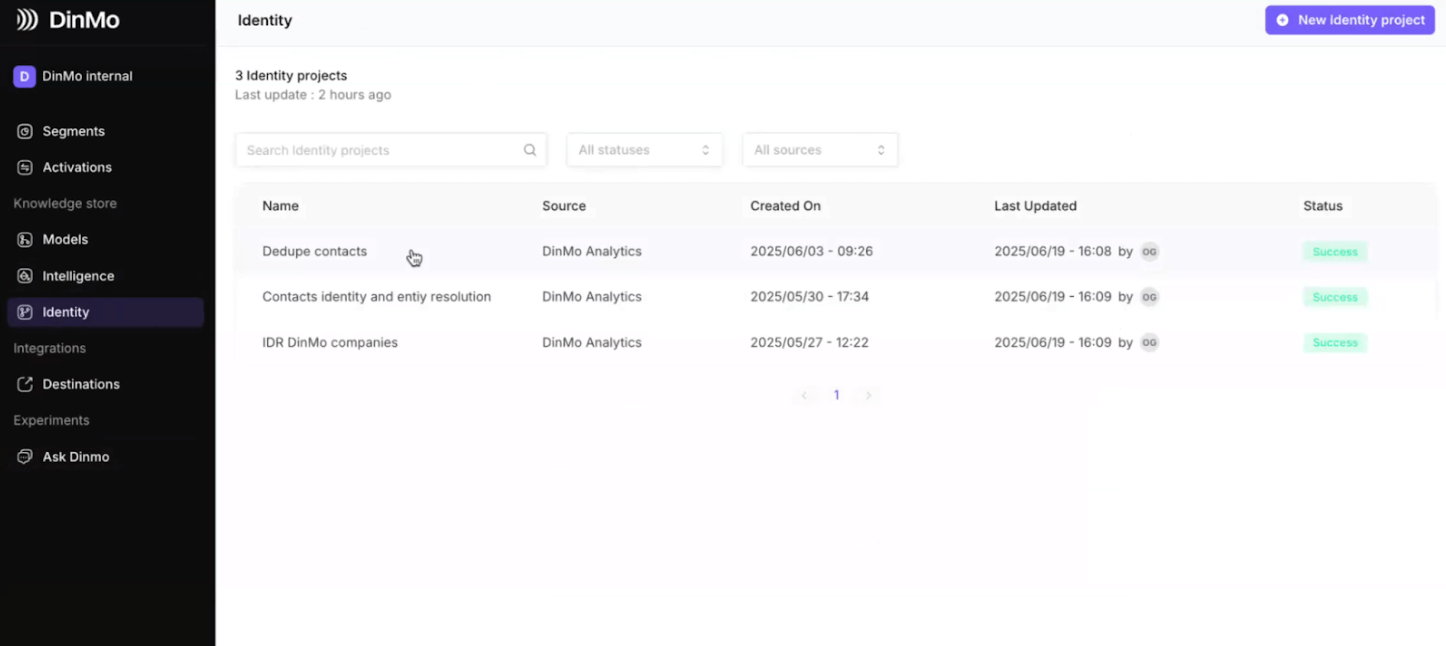The width and height of the screenshot is (1446, 646).
Task: Open the Destinations menu item
Action: point(105,384)
